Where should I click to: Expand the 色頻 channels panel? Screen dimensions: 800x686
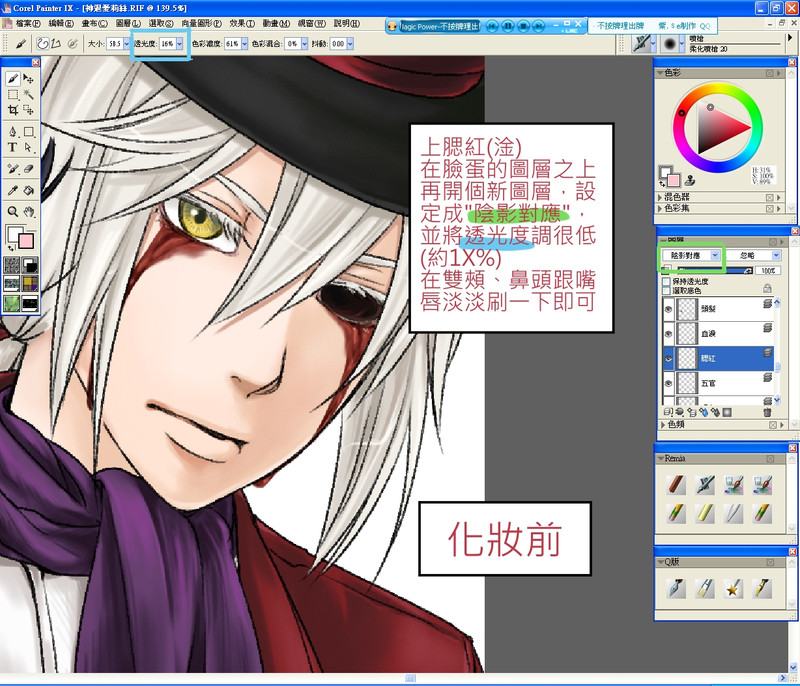pyautogui.click(x=663, y=424)
